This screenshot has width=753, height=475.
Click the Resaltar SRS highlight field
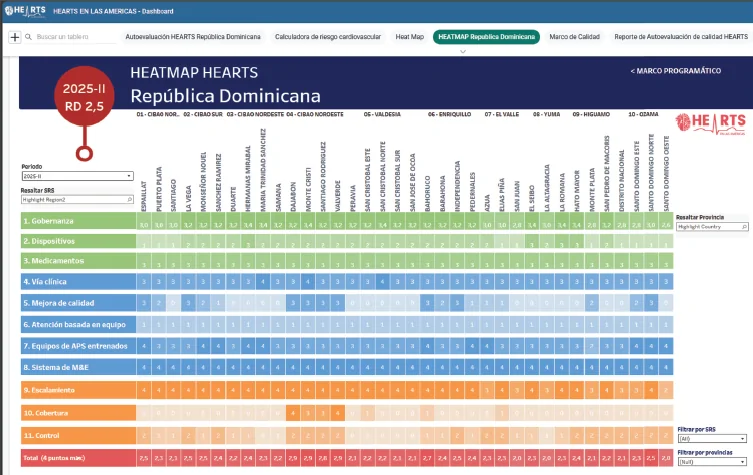point(77,199)
